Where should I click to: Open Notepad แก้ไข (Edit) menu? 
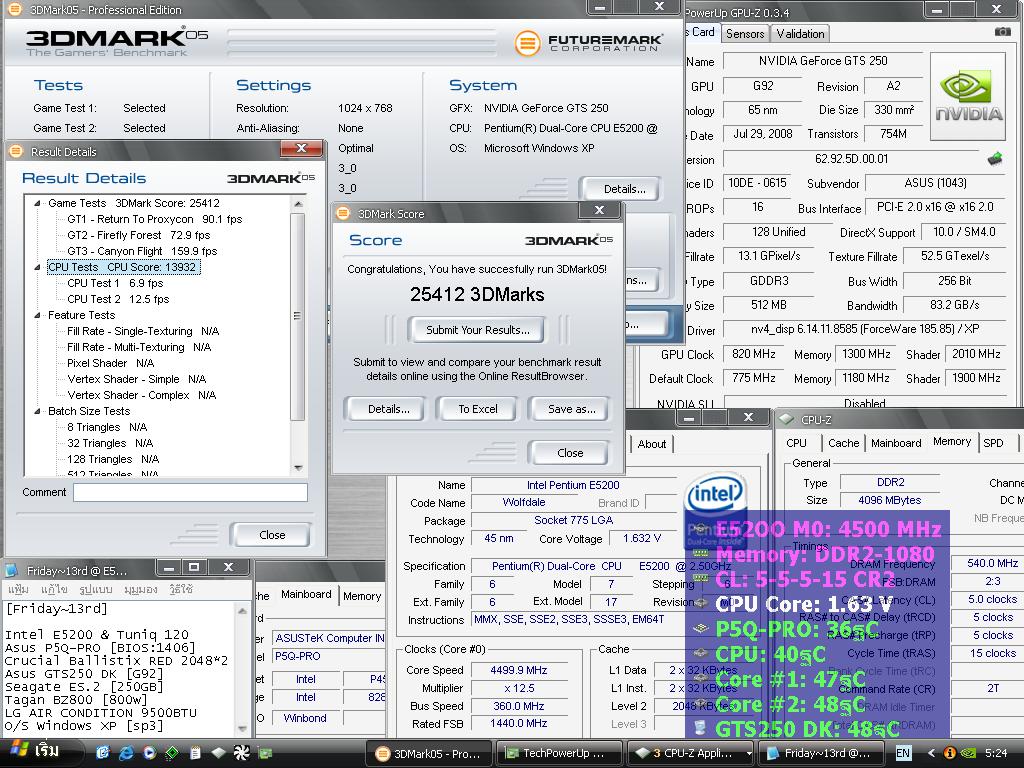54,589
